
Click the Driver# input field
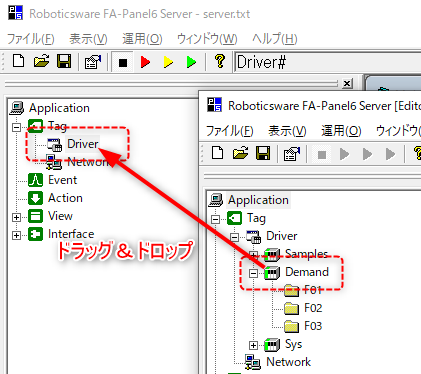[328, 62]
